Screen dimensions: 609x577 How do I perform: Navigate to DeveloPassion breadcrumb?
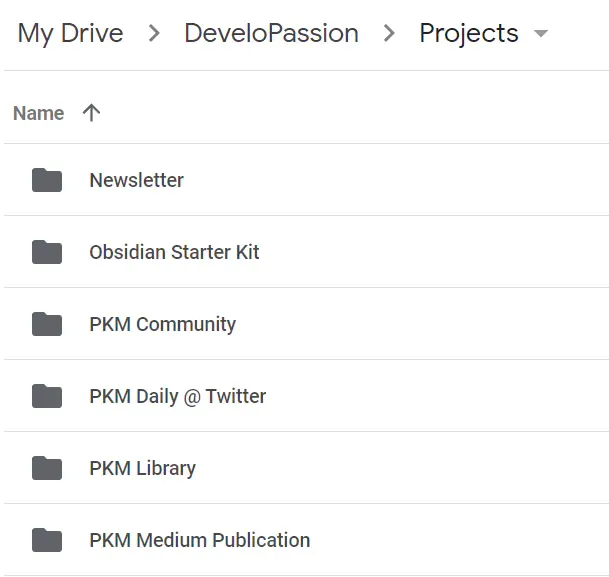point(271,33)
